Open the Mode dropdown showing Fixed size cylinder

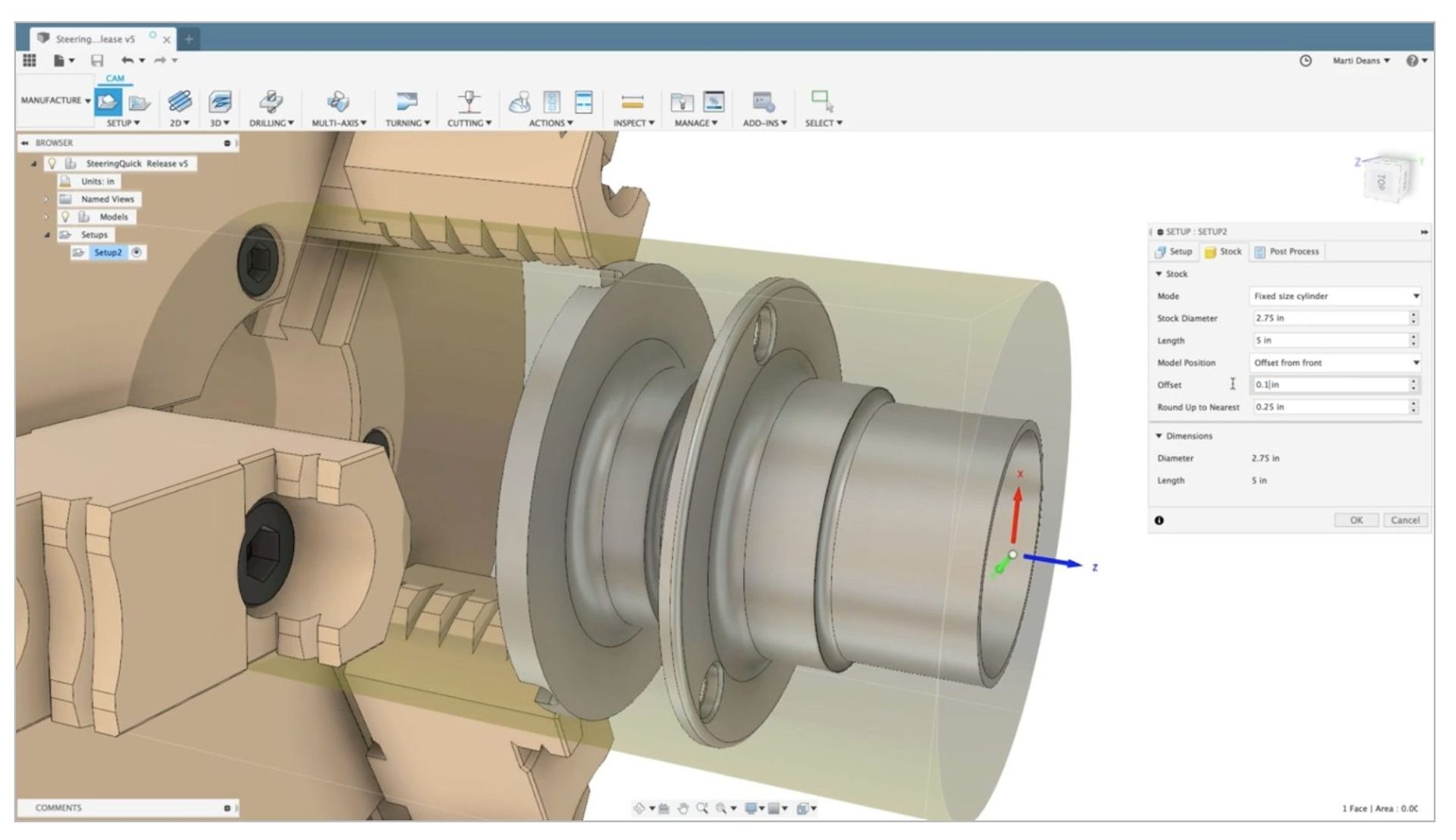click(1335, 296)
